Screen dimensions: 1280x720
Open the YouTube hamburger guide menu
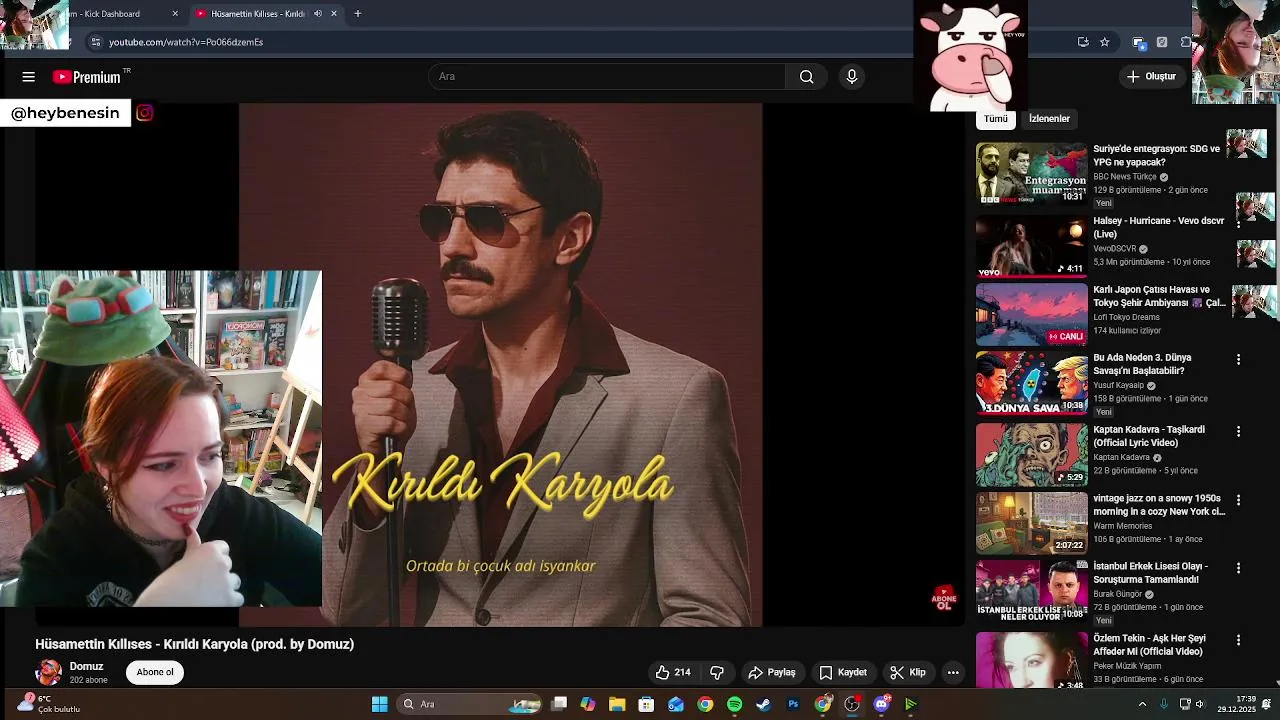coord(29,77)
